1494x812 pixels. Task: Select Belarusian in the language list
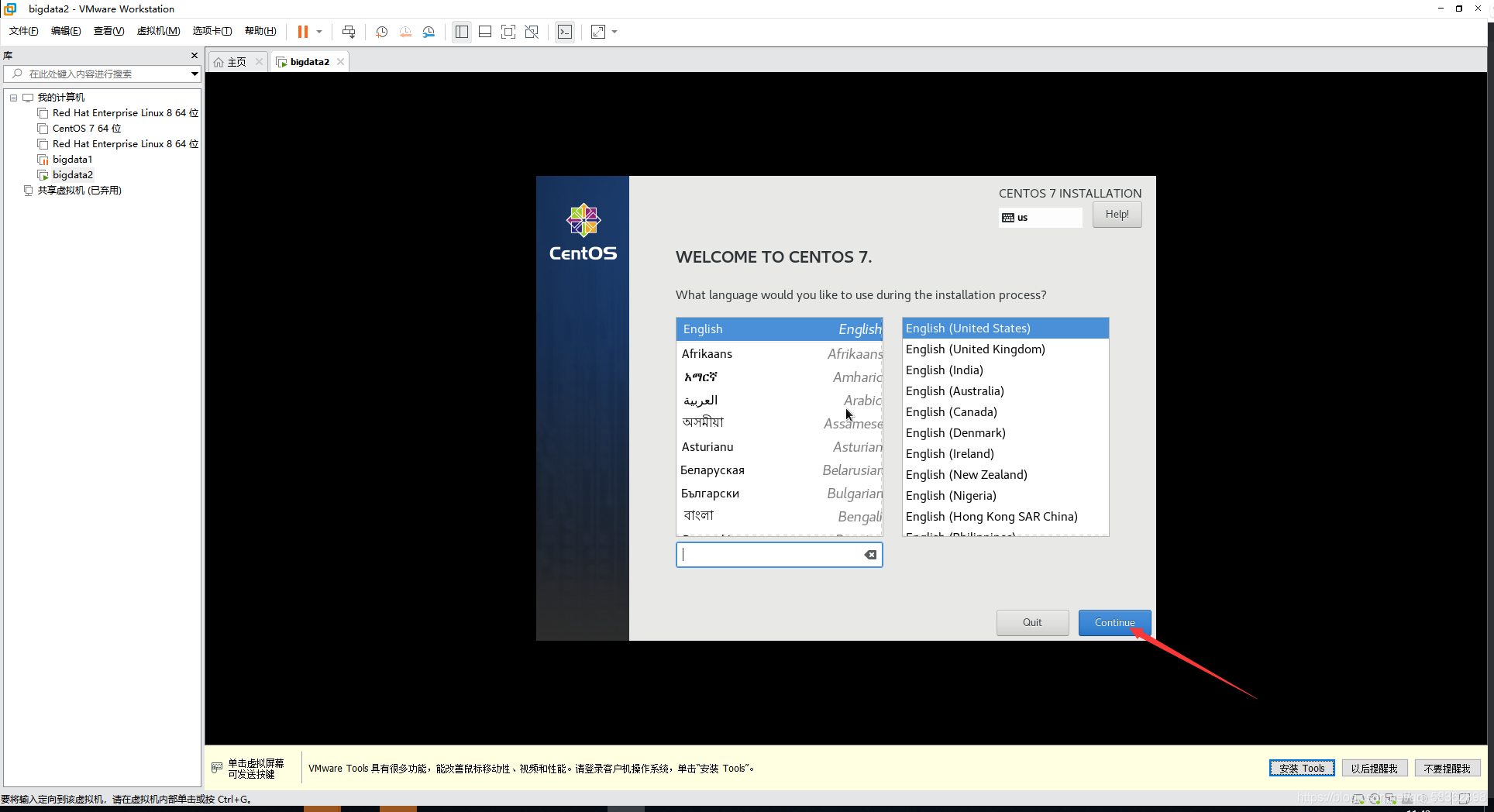click(780, 470)
